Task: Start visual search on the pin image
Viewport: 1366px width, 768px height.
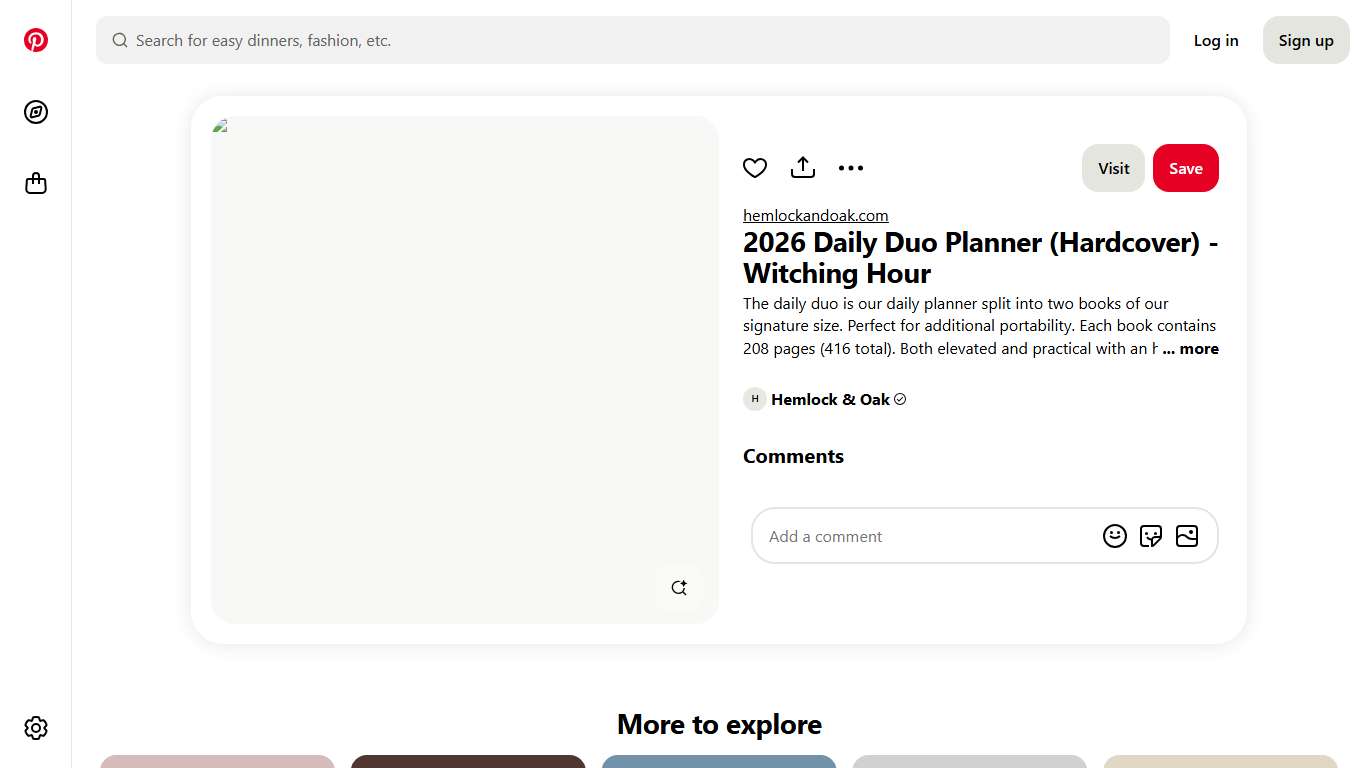Action: (679, 587)
